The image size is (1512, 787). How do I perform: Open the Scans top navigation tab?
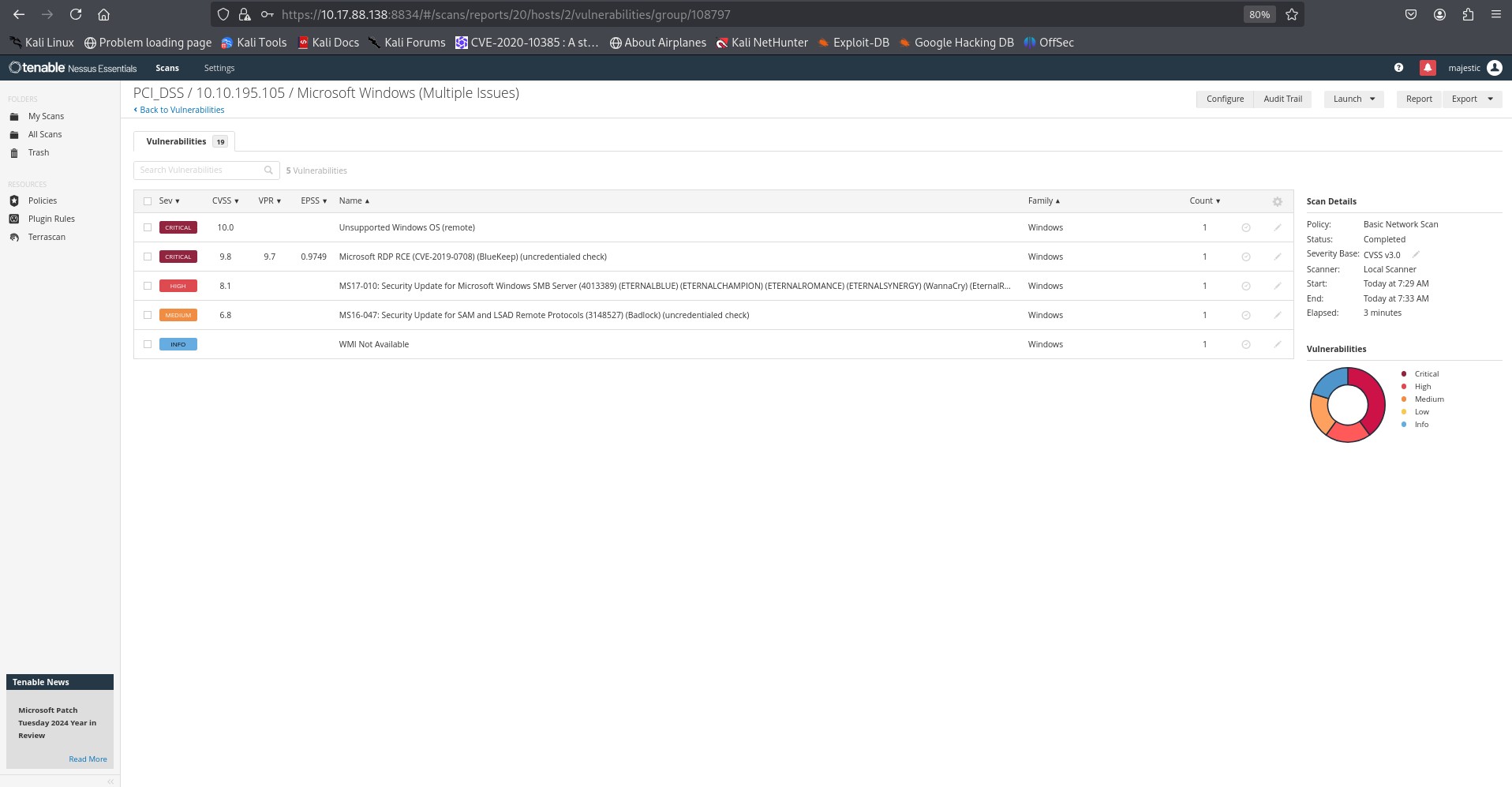[x=167, y=68]
